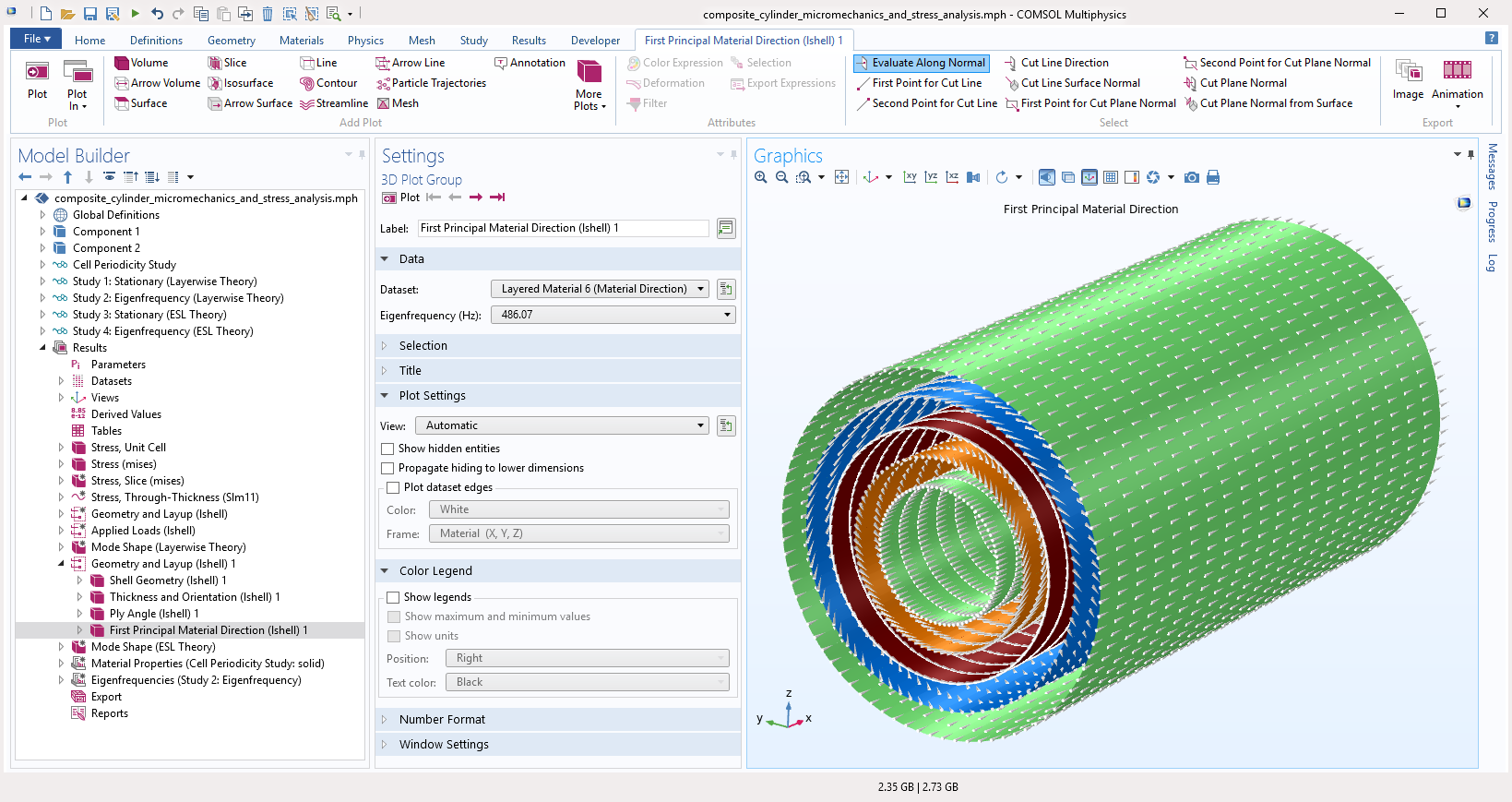Switch to the Materials ribbon tab
Image resolution: width=1512 pixels, height=802 pixels.
point(302,41)
